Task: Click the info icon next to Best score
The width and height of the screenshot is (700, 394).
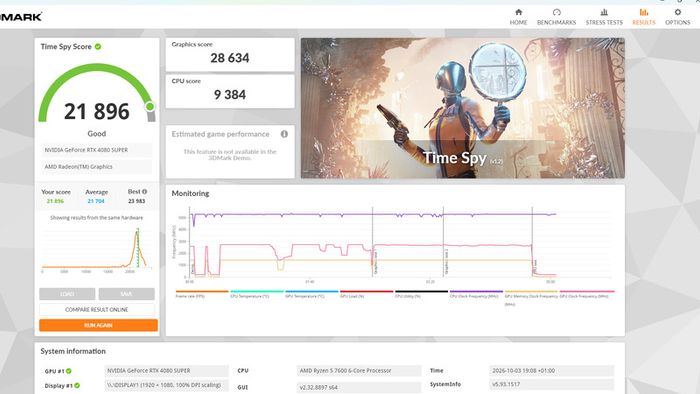Action: pyautogui.click(x=144, y=191)
